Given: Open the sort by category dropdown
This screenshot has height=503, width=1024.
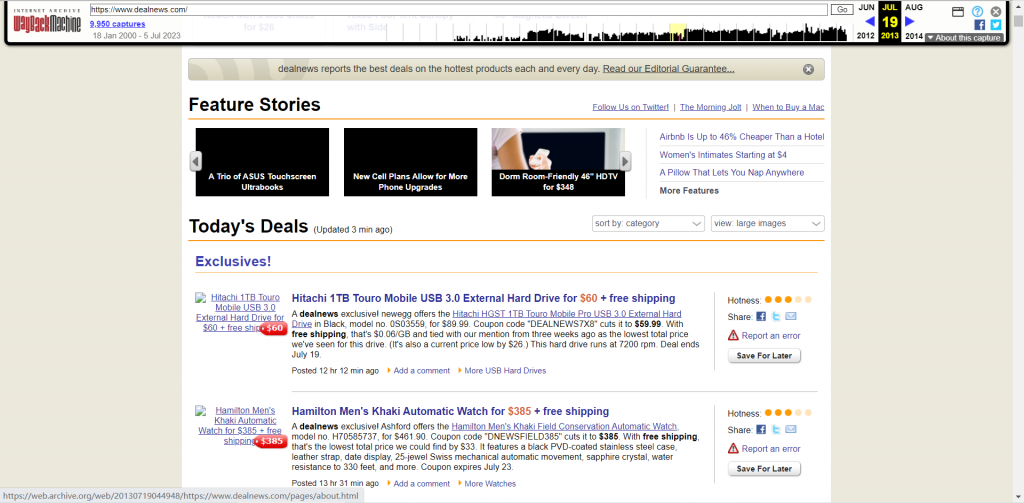Looking at the screenshot, I should (x=648, y=223).
